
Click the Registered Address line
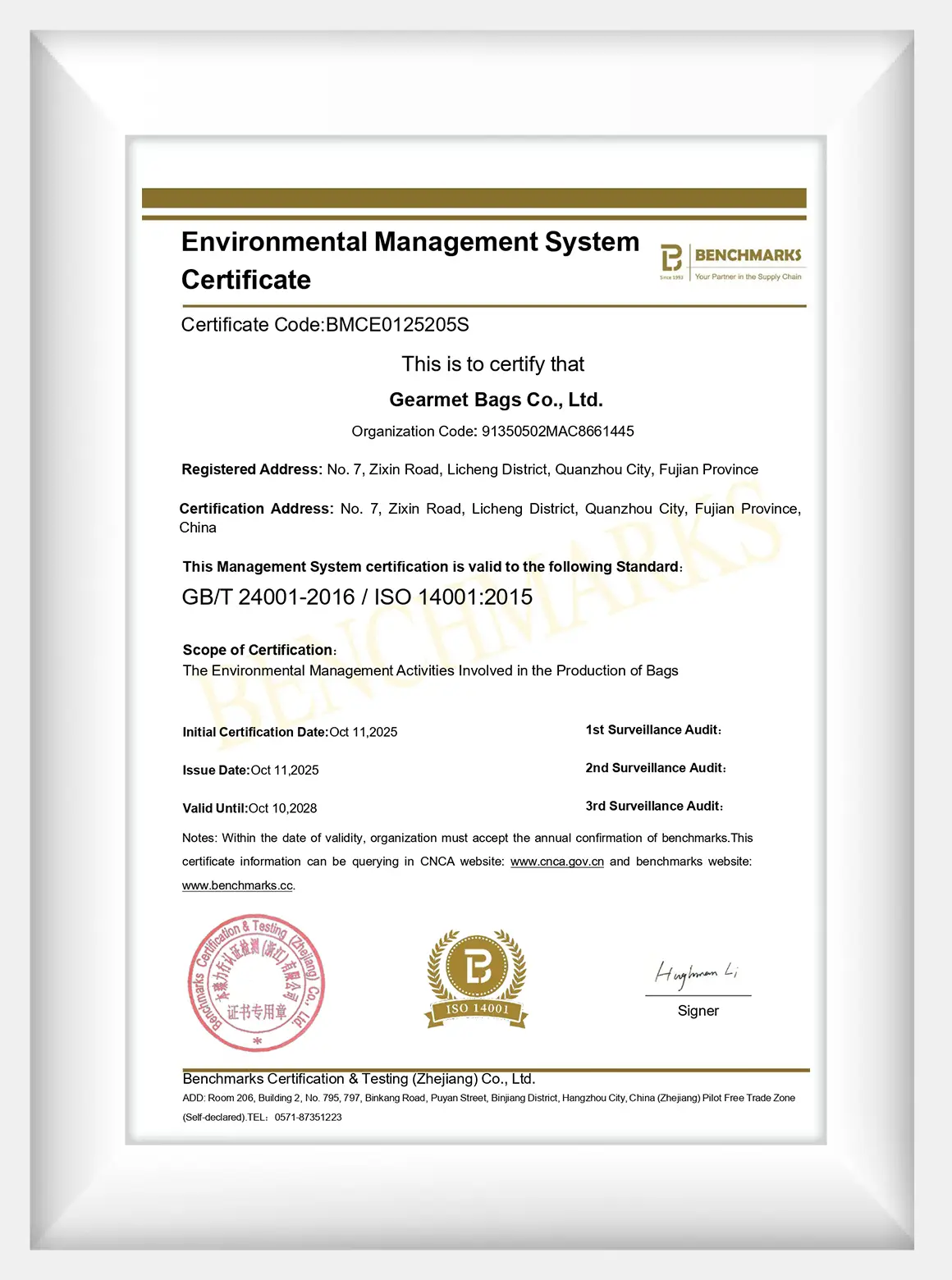tap(469, 469)
